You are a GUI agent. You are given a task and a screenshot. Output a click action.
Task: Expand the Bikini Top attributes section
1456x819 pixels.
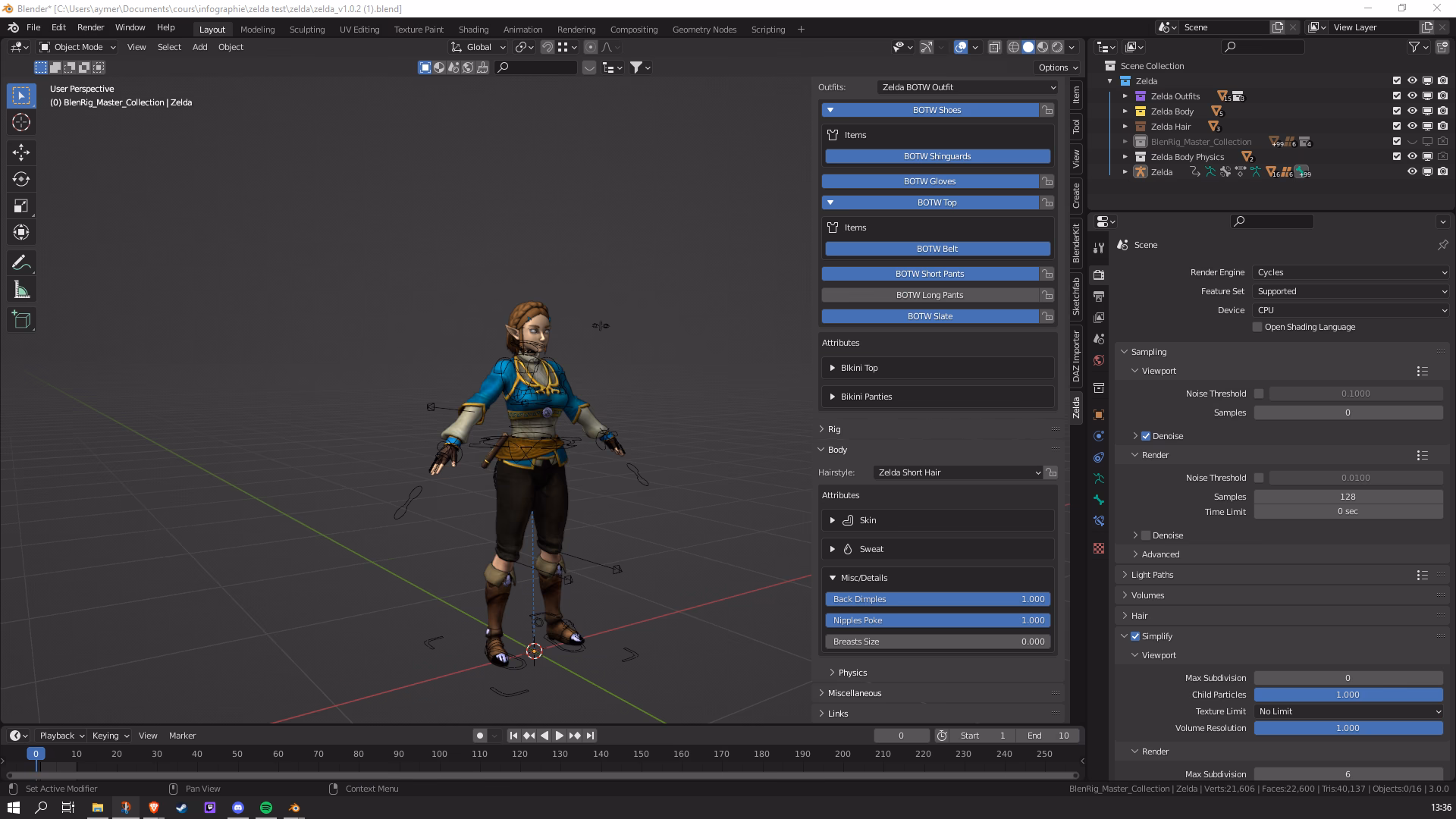938,368
